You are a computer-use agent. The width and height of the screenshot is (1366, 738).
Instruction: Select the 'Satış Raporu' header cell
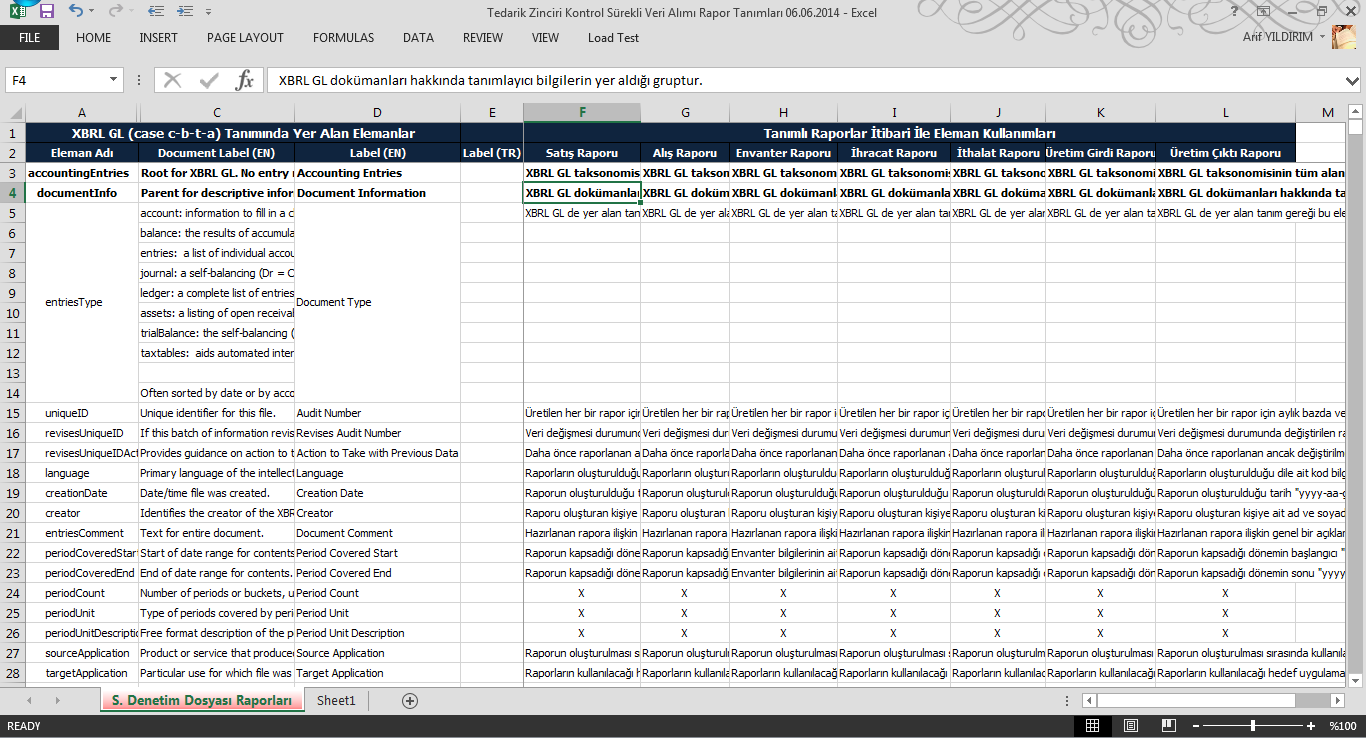582,153
